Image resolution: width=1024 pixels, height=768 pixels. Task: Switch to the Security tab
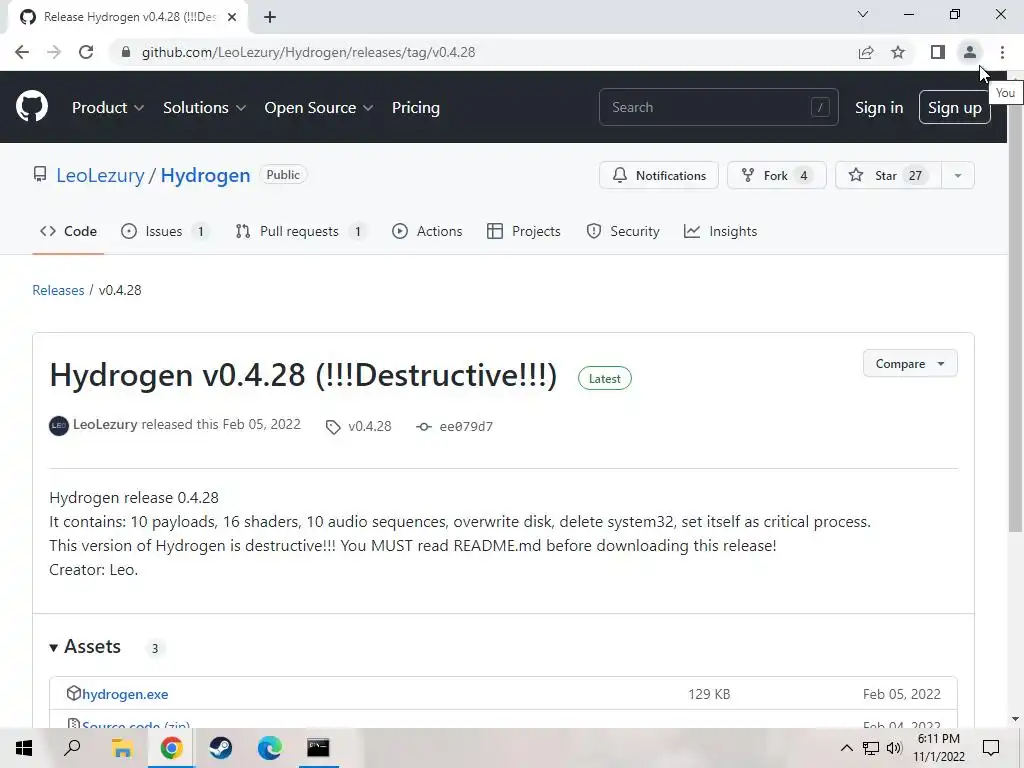coord(623,231)
